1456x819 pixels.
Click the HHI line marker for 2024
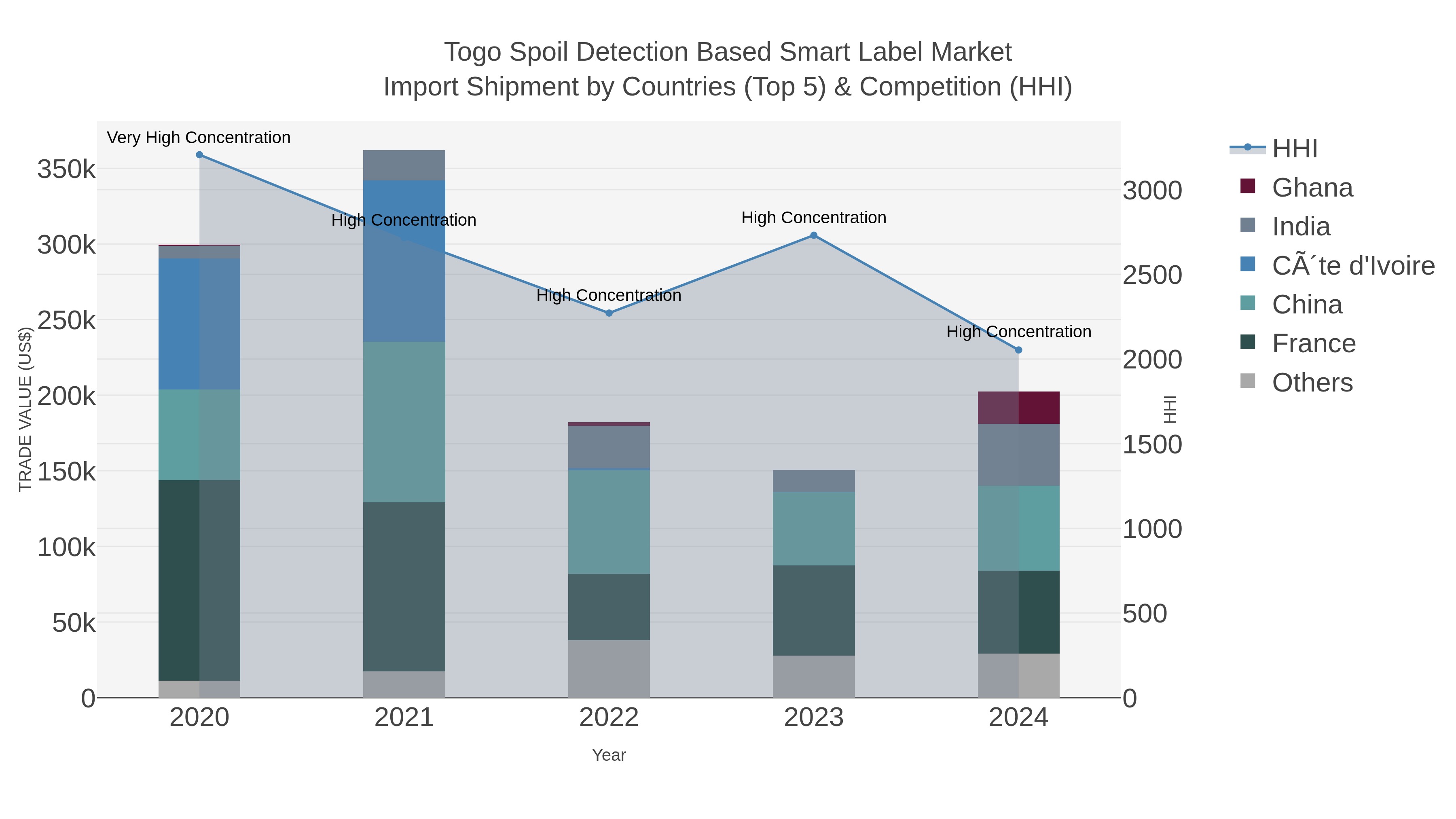(1018, 350)
